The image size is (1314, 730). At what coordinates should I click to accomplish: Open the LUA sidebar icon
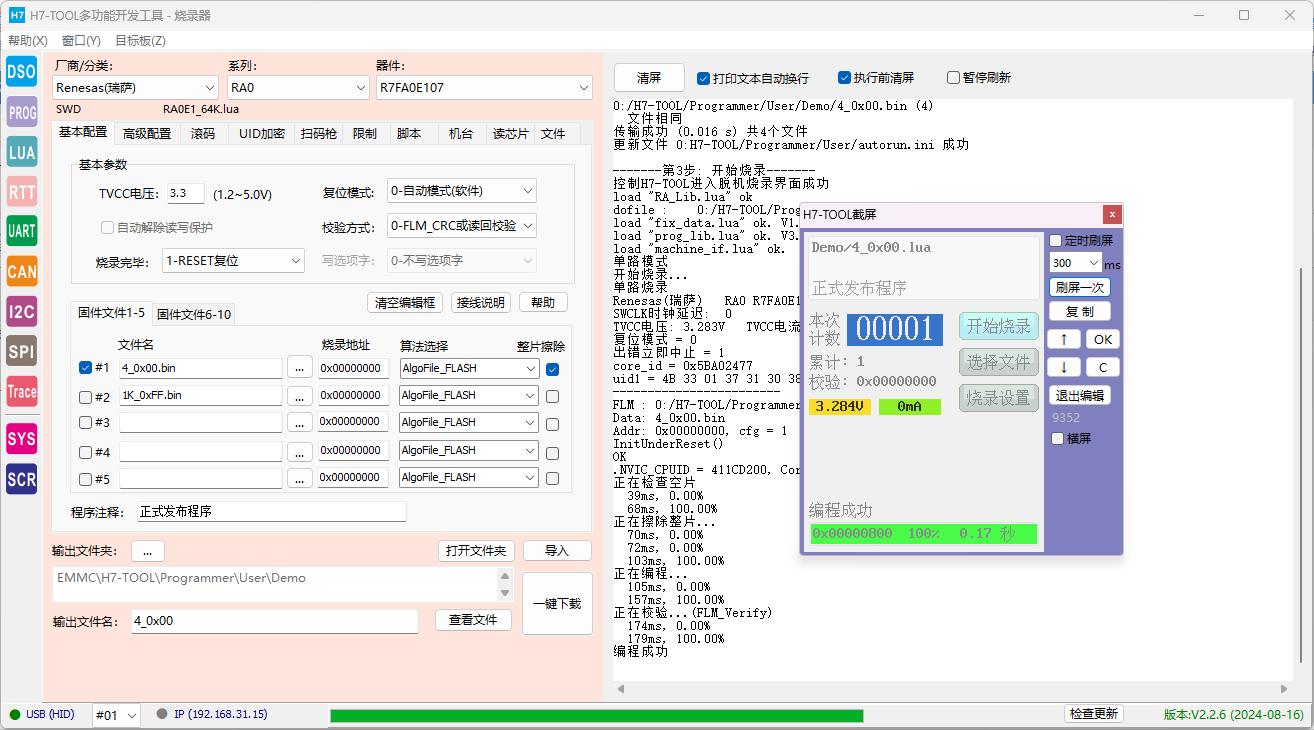point(21,152)
